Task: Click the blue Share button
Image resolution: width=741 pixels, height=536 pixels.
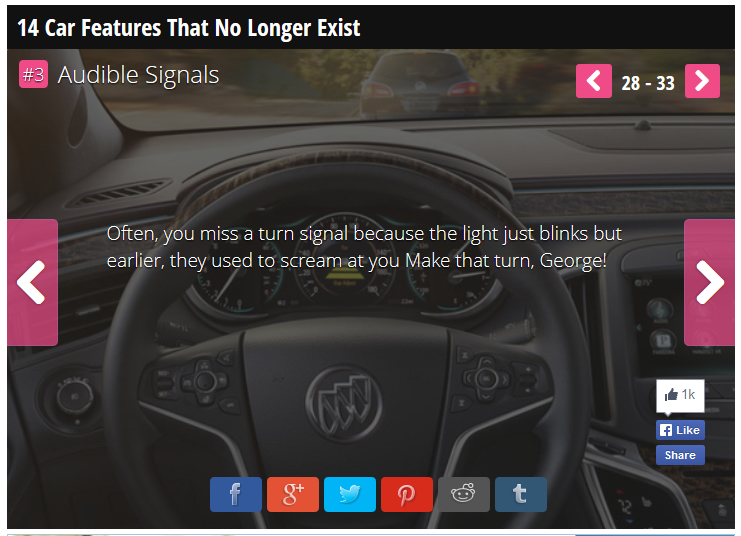Action: coord(680,455)
